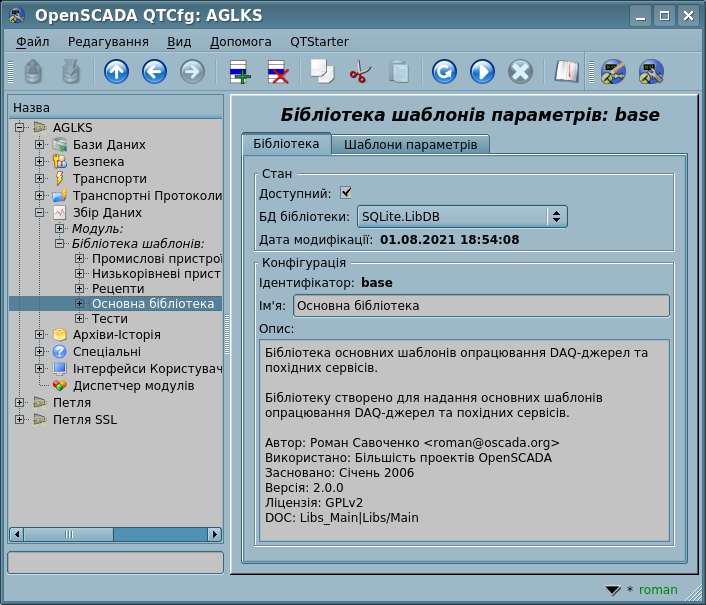Expand the Модуль: tree node

59,228
